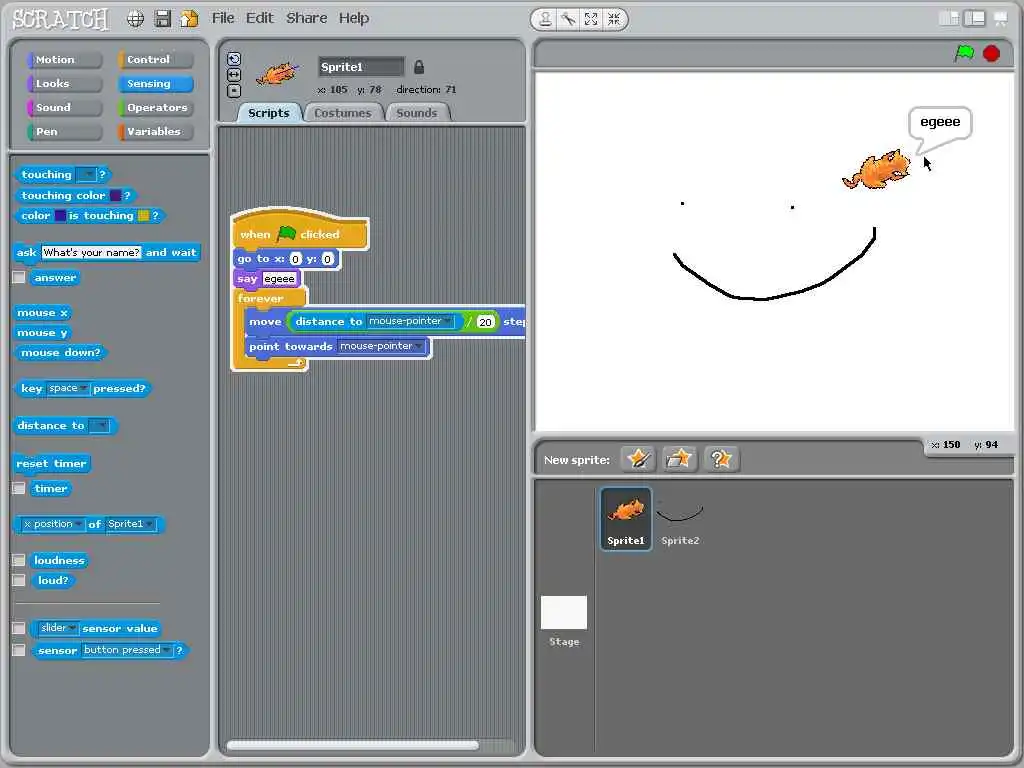Image resolution: width=1024 pixels, height=768 pixels.
Task: Toggle the loud? reporter checkbox
Action: [19, 581]
